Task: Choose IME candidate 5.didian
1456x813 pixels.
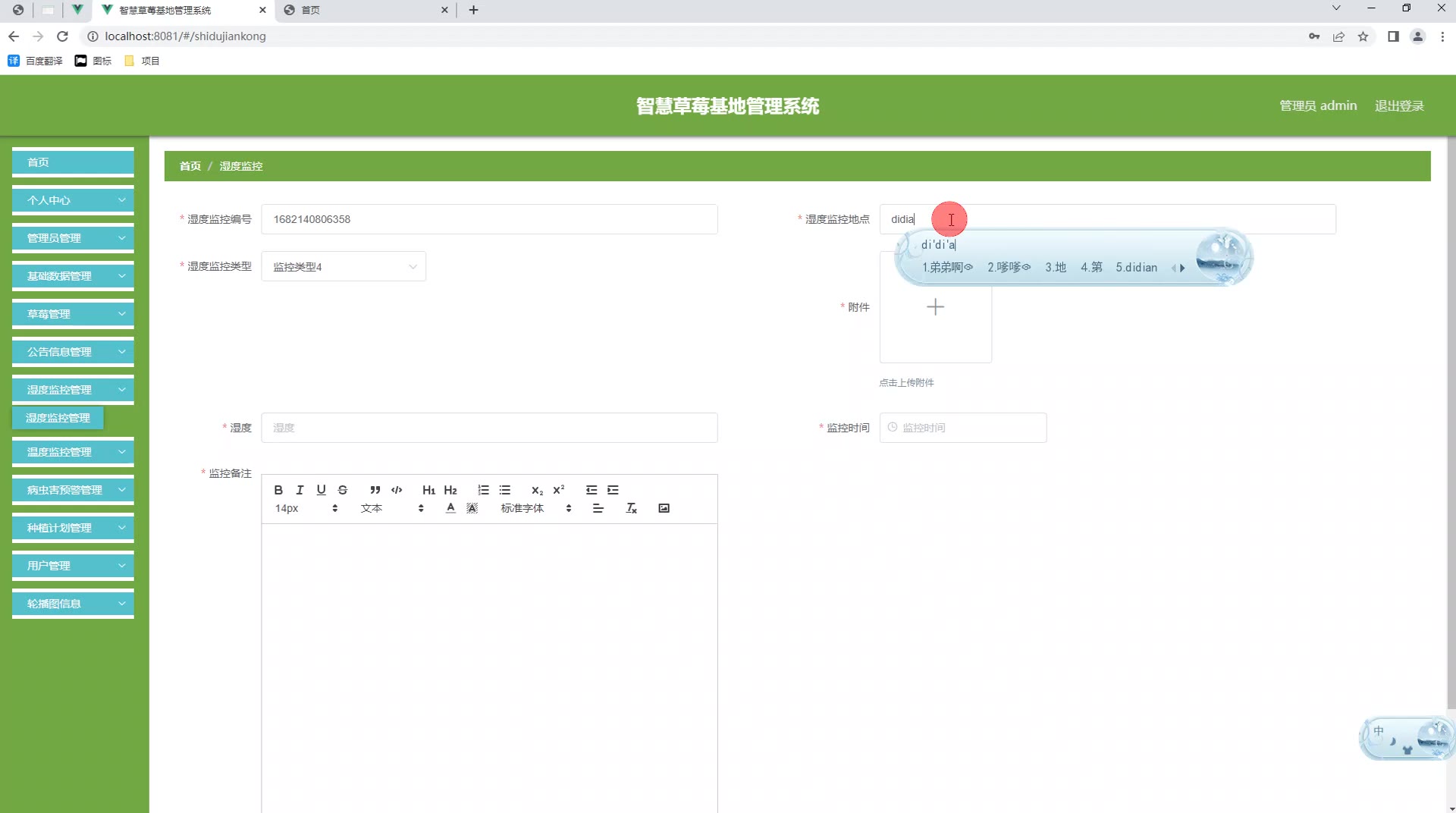Action: click(1136, 268)
